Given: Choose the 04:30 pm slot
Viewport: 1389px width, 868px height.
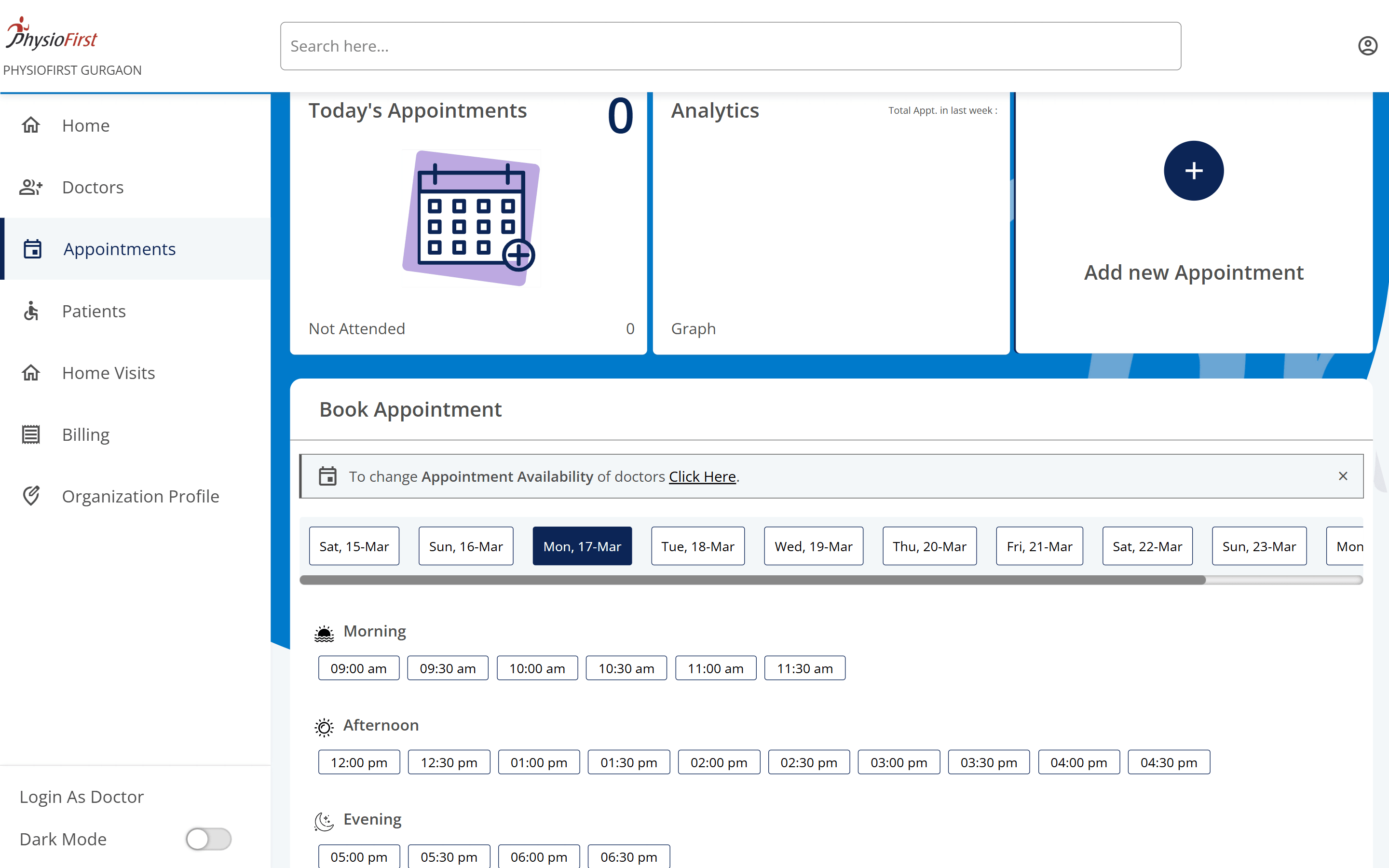Looking at the screenshot, I should coord(1169,762).
